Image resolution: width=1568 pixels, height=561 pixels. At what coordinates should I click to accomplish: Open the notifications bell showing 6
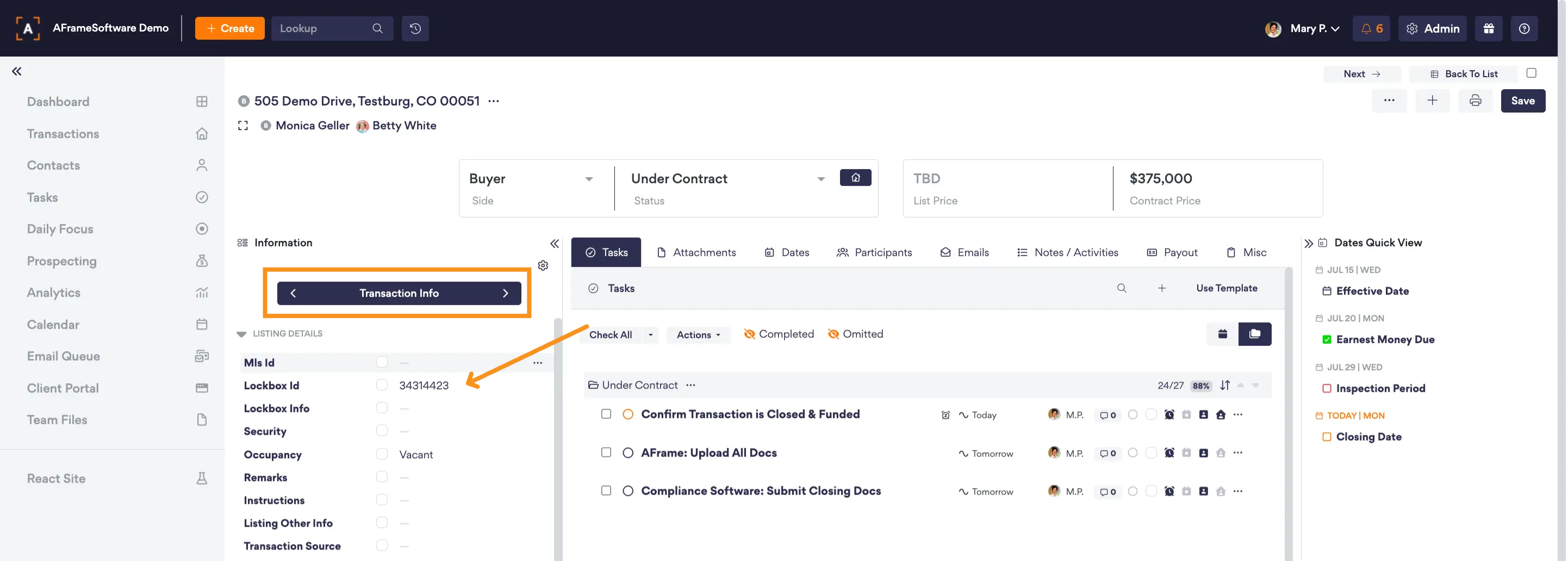tap(1371, 29)
